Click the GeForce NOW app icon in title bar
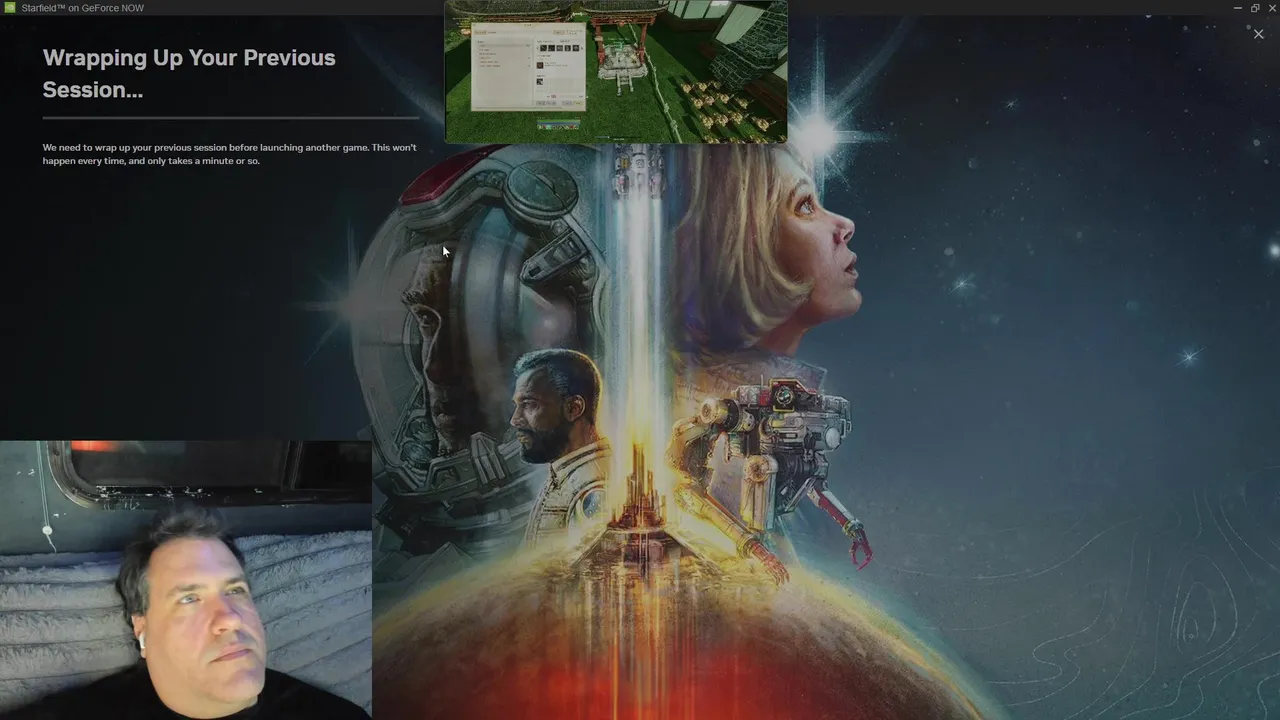Screen dimensions: 1280x720 coord(10,7)
